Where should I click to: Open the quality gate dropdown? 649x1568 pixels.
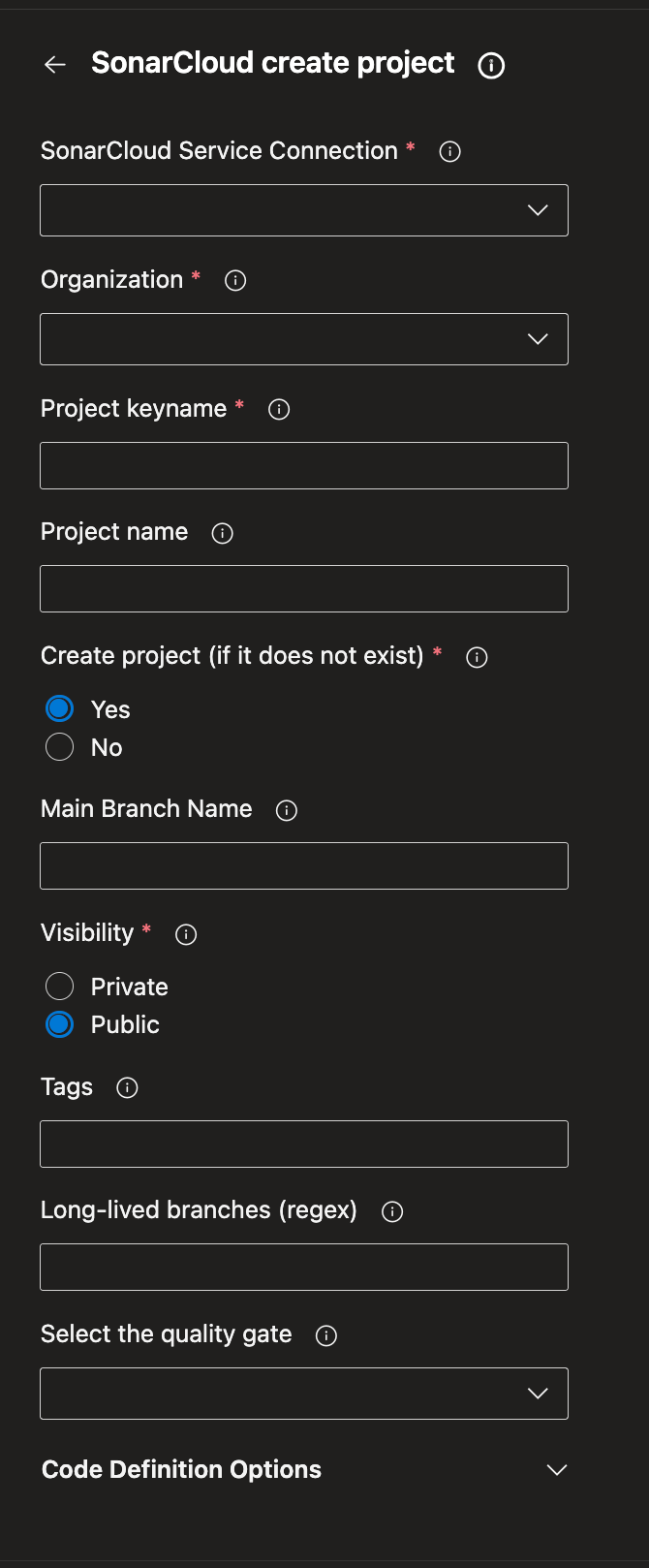[x=303, y=1394]
